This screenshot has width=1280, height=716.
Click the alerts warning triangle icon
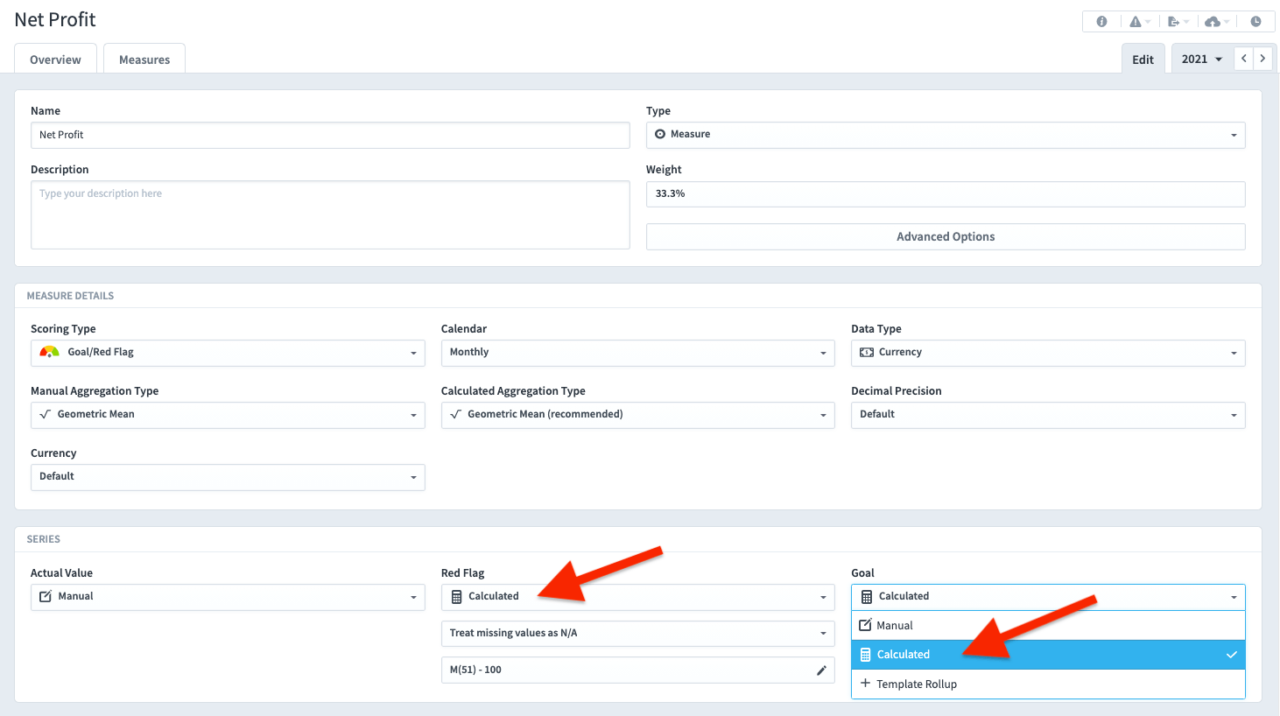pos(1137,21)
